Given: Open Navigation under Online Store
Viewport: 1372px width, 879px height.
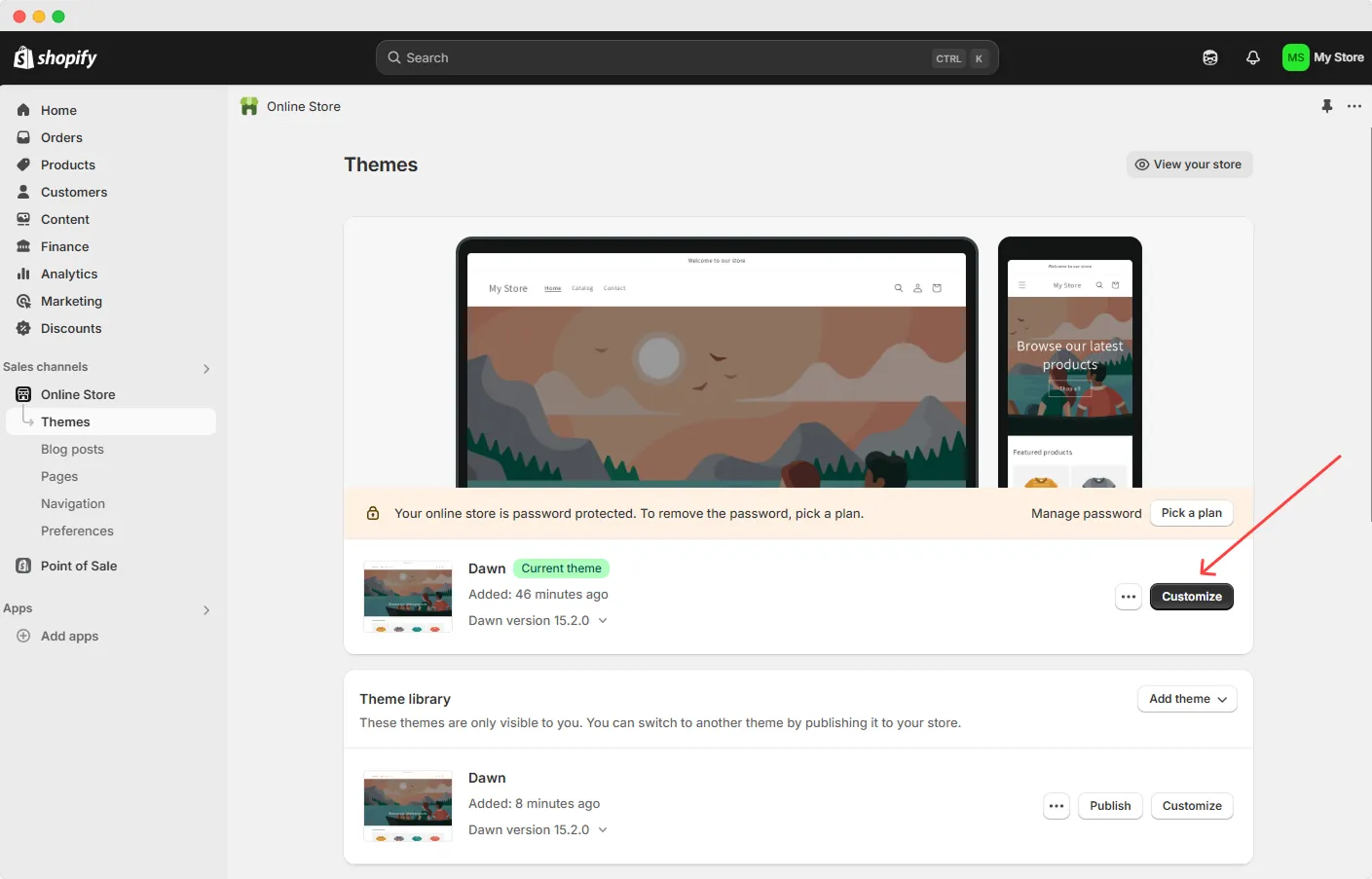Looking at the screenshot, I should (x=73, y=503).
